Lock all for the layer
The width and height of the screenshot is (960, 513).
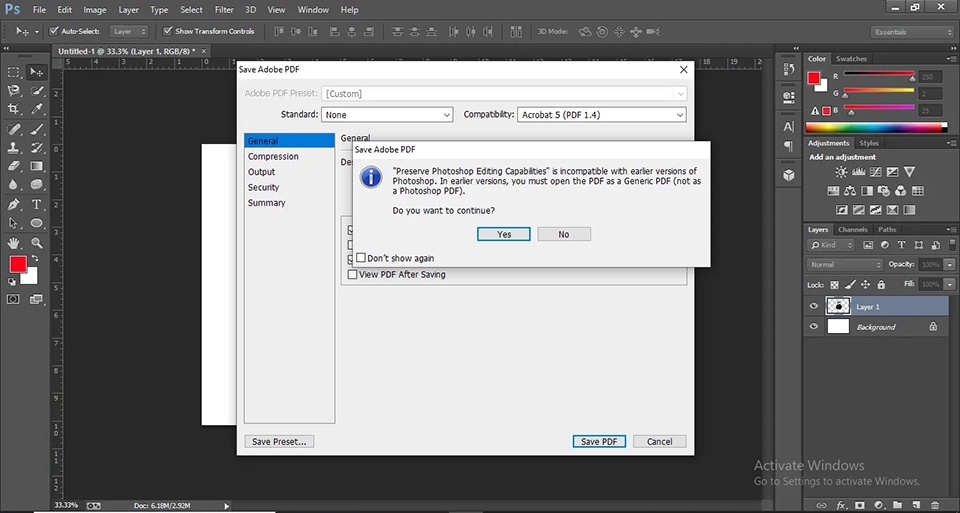[881, 285]
